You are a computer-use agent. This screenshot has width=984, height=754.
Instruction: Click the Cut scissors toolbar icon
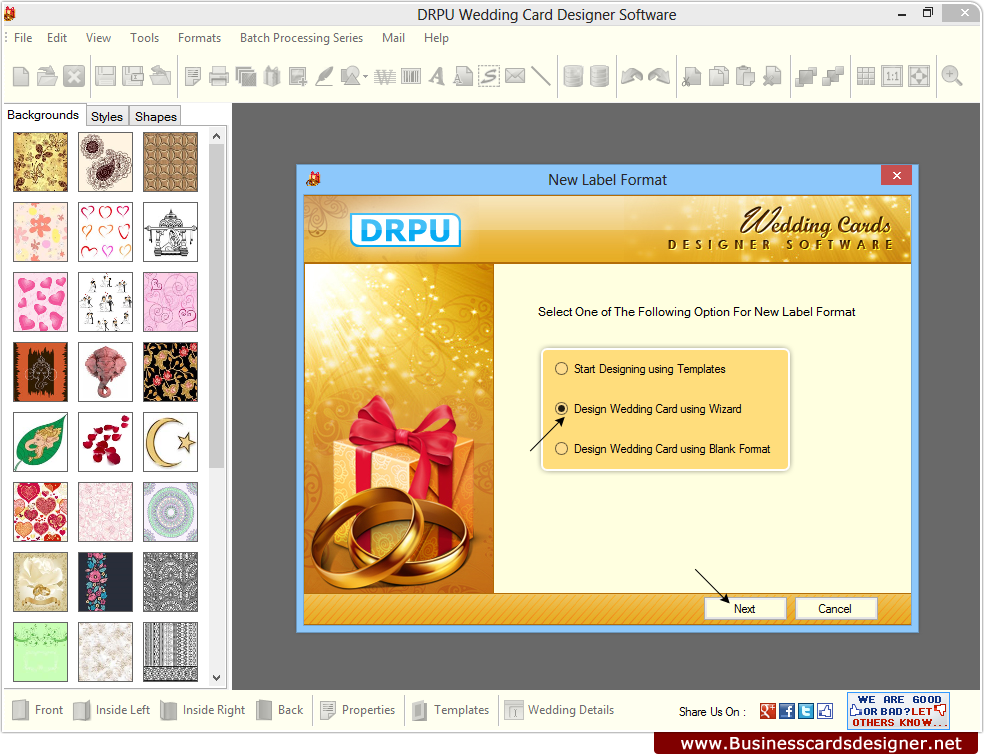click(x=692, y=77)
